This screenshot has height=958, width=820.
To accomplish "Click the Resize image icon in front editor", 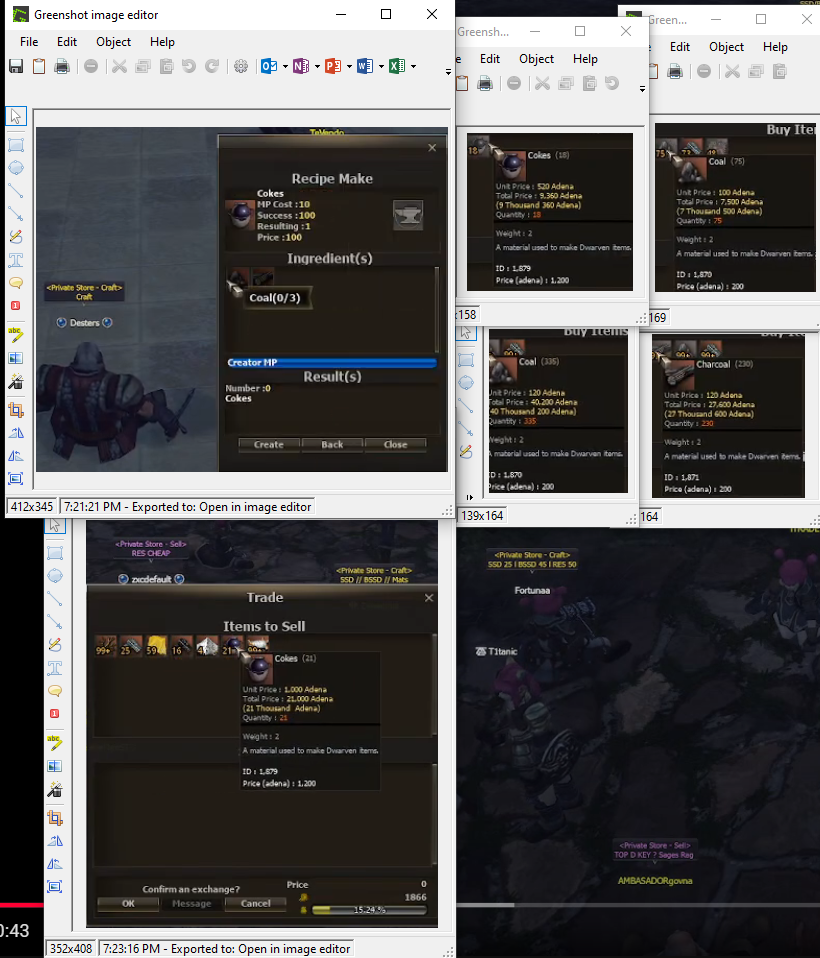I will pos(16,478).
